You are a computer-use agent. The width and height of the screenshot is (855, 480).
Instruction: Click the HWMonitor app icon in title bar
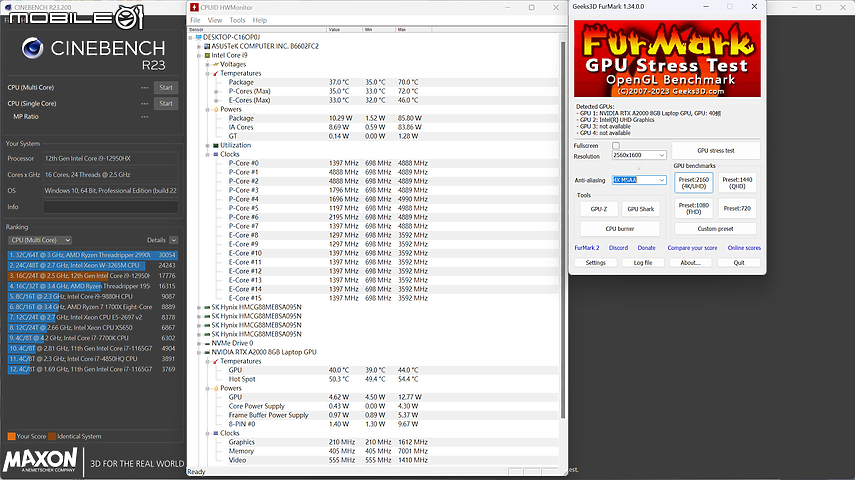coord(195,7)
